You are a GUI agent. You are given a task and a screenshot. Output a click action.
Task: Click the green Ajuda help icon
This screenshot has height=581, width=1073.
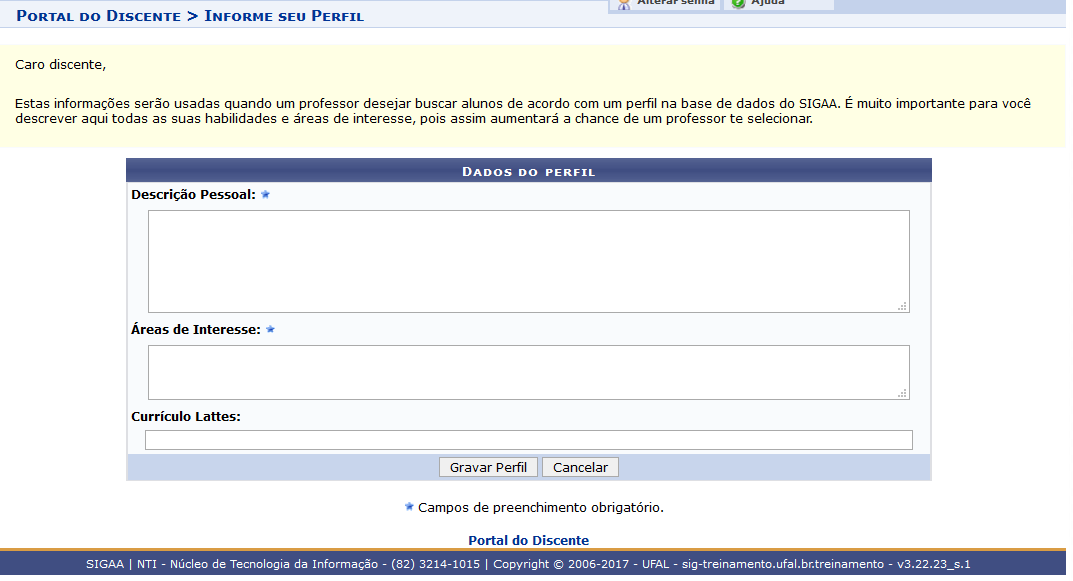738,4
